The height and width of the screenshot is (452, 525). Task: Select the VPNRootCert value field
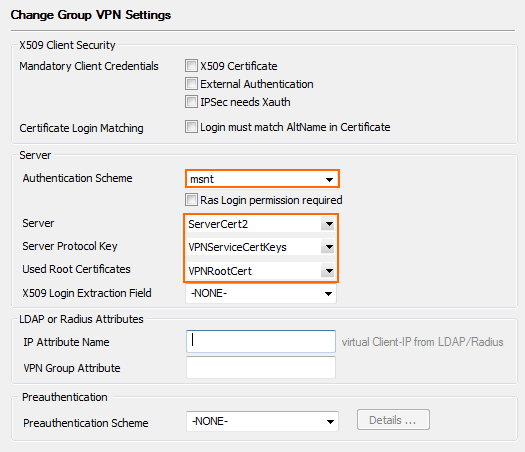pos(253,271)
